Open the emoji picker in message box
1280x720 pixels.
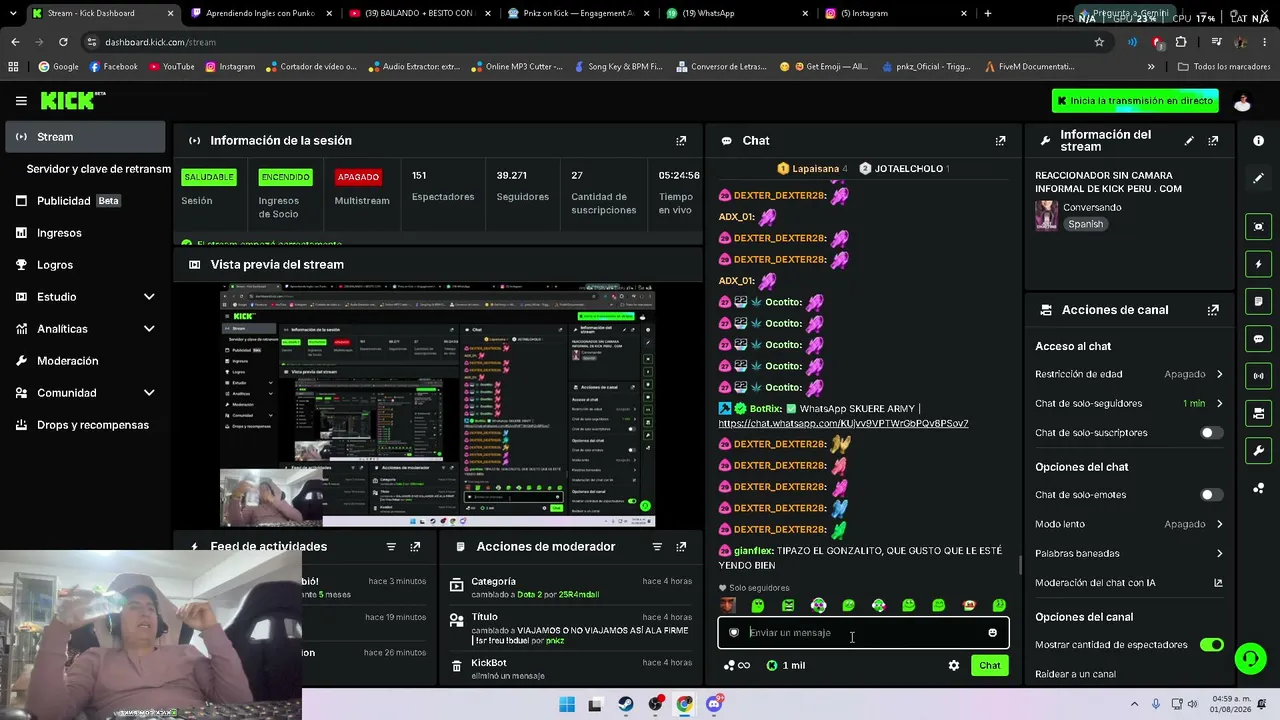coord(992,632)
